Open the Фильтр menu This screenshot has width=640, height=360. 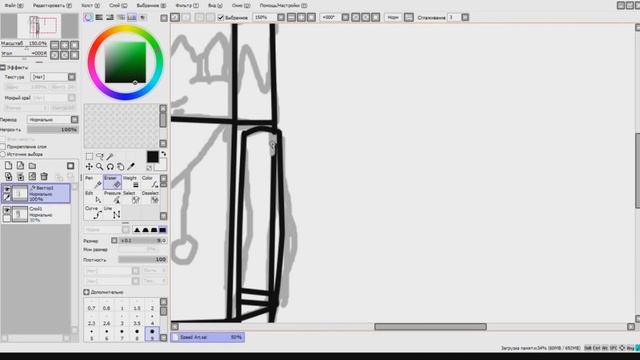[x=187, y=6]
